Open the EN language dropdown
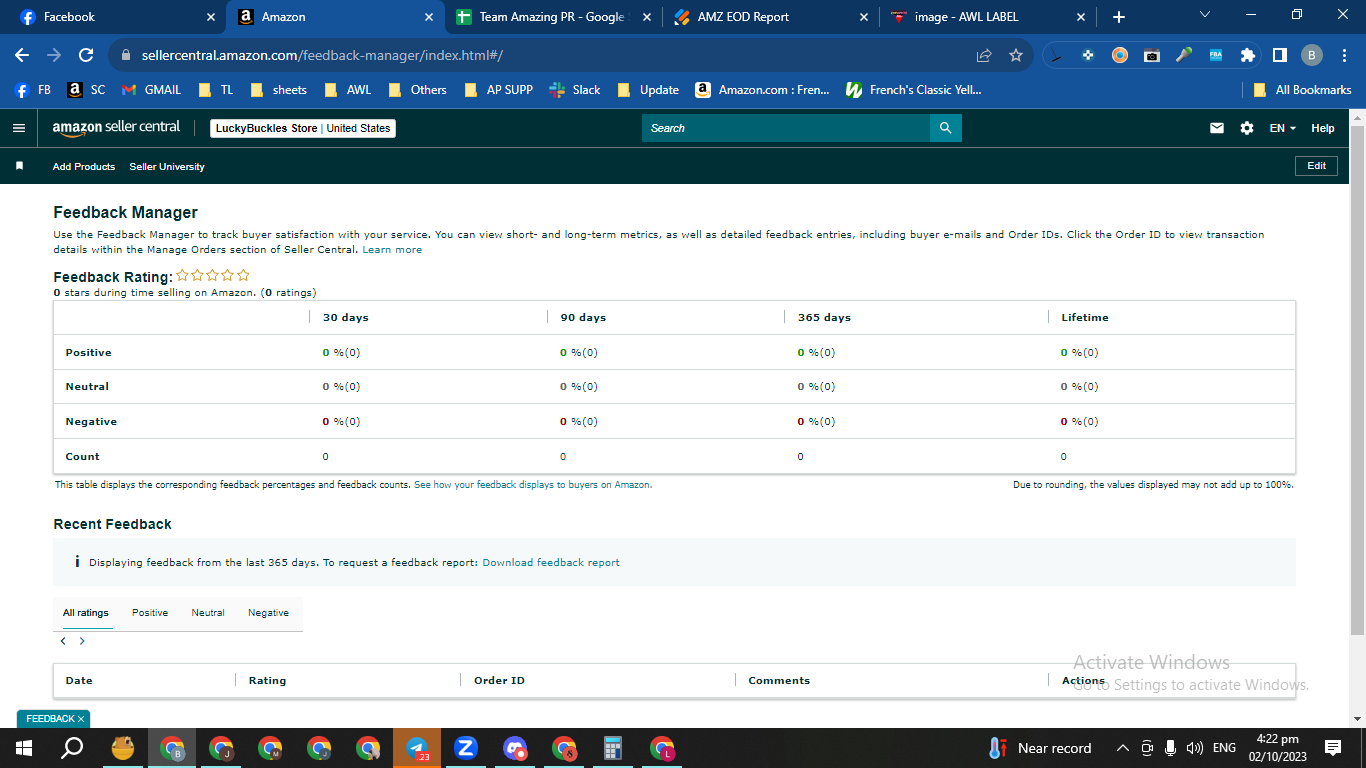The image size is (1366, 768). [1282, 128]
